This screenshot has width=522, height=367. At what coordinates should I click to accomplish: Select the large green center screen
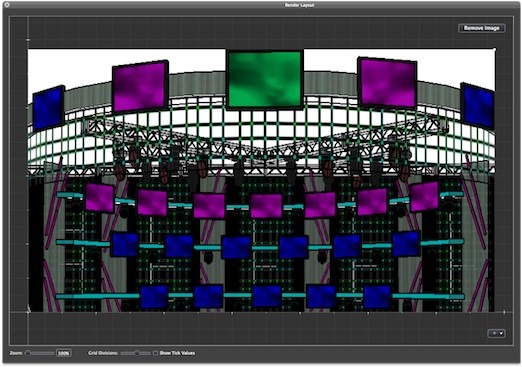(265, 79)
